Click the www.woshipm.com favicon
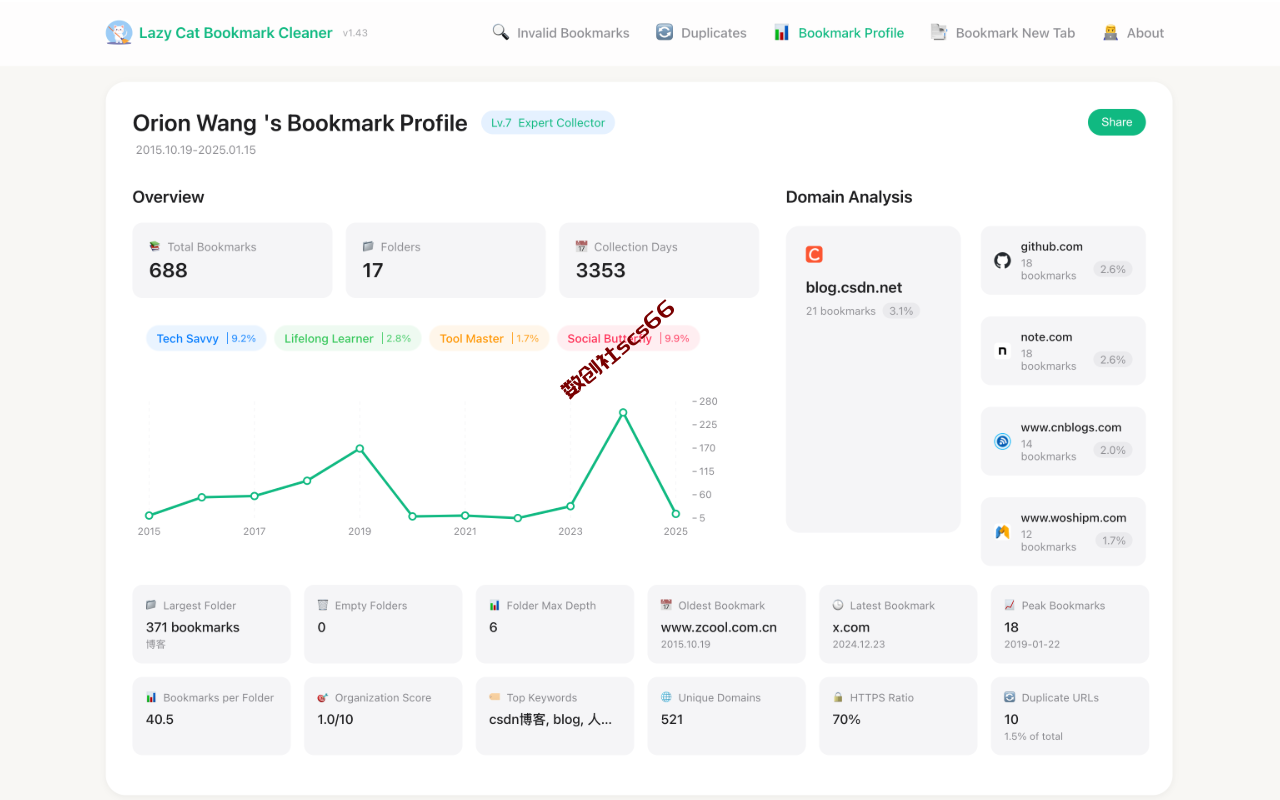Image resolution: width=1280 pixels, height=800 pixels. pos(1002,532)
